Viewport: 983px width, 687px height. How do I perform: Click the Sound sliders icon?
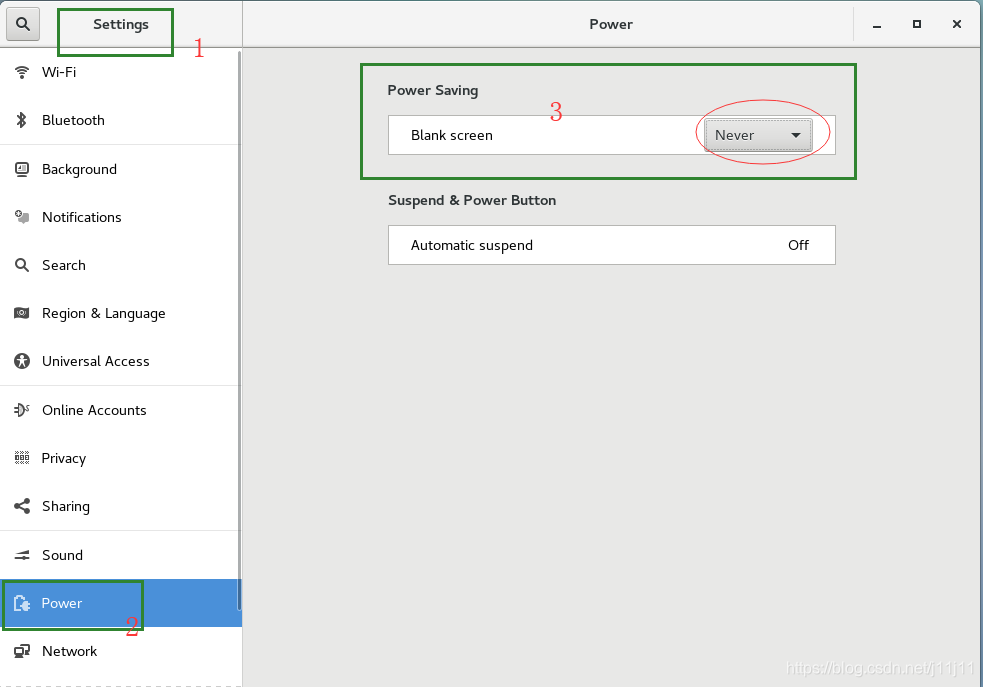[x=22, y=555]
